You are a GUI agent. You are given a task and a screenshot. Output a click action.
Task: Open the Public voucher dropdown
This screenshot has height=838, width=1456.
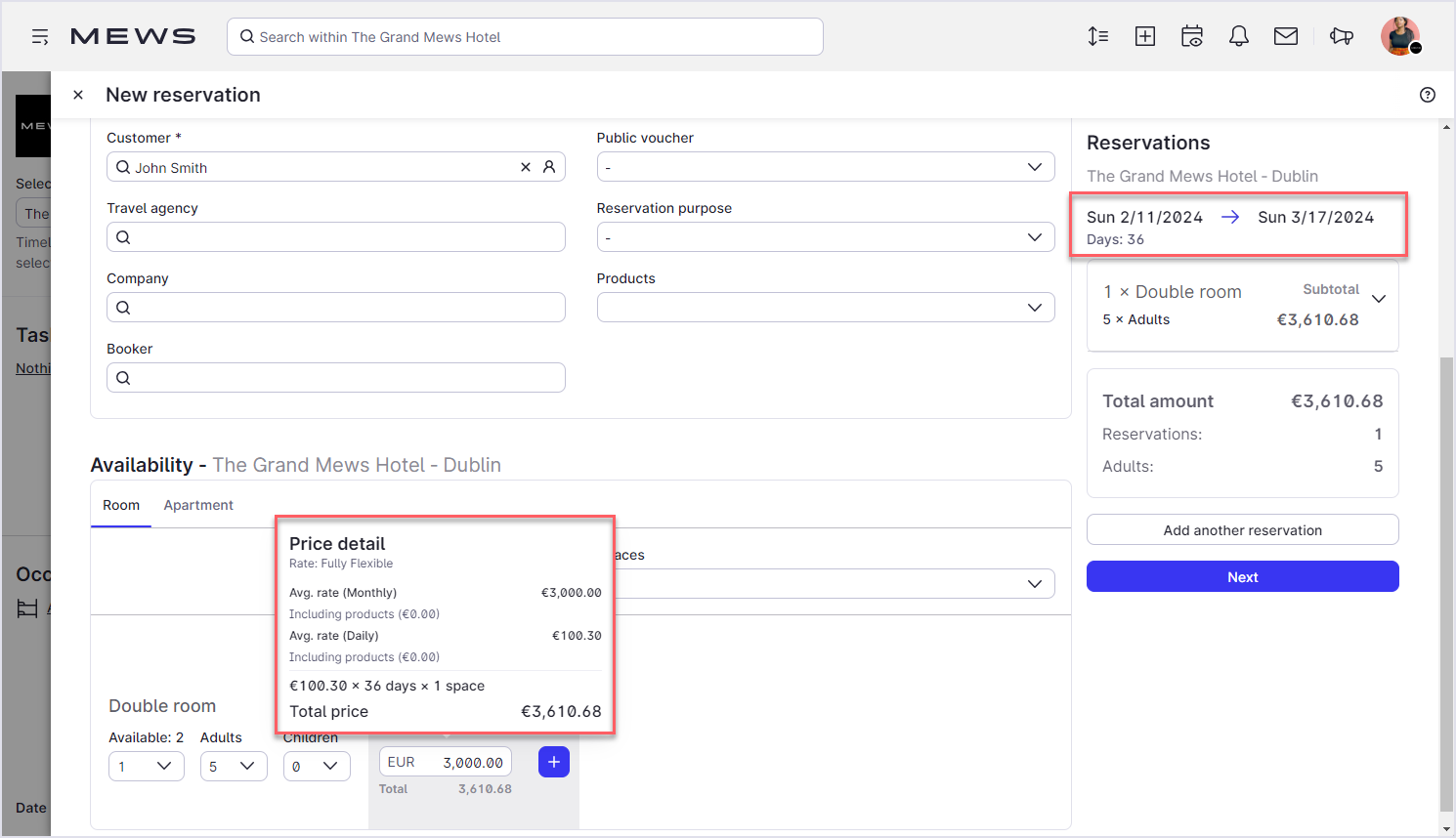(826, 167)
